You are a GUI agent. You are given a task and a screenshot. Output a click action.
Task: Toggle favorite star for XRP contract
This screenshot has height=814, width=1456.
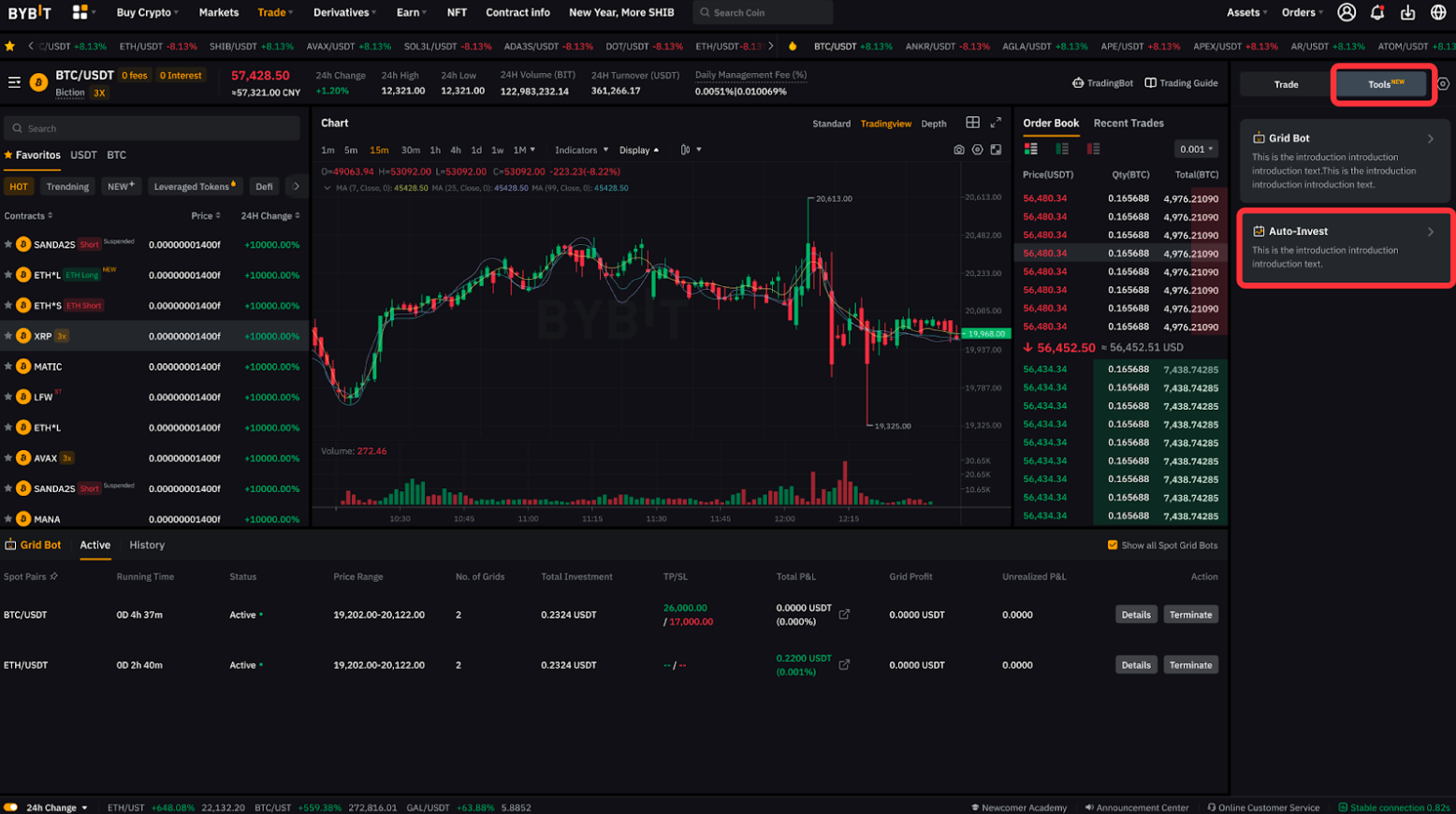coord(8,336)
